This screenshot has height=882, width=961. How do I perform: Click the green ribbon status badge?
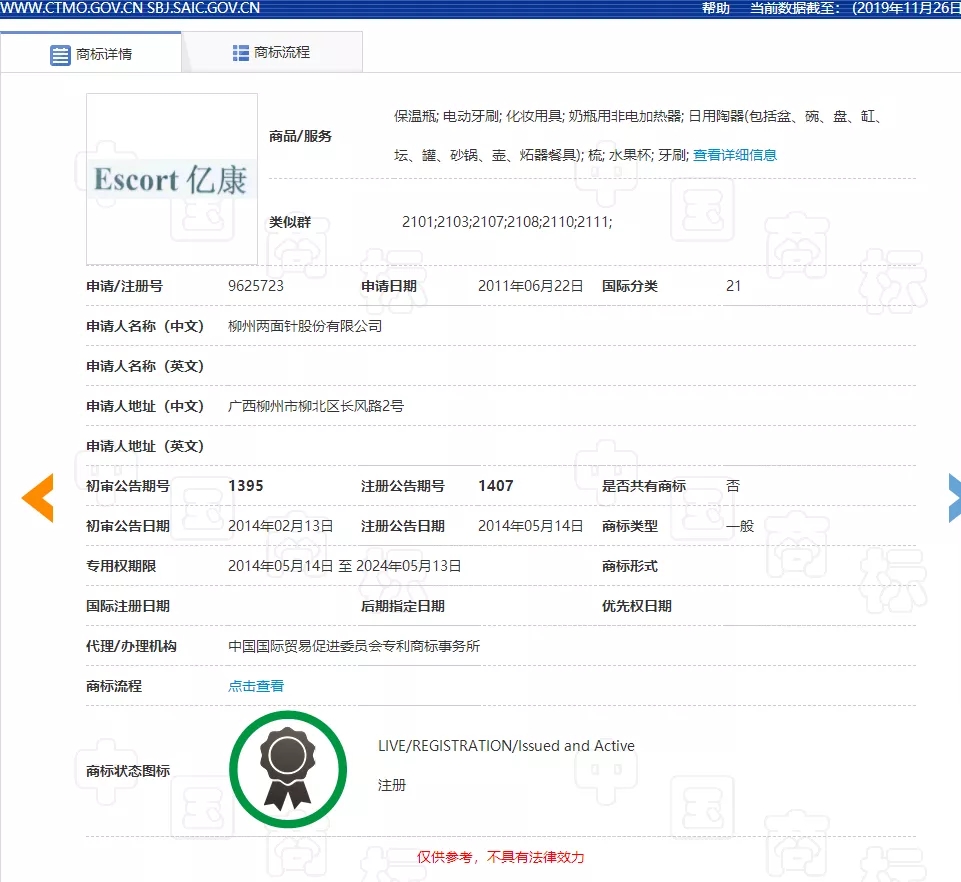coord(288,769)
